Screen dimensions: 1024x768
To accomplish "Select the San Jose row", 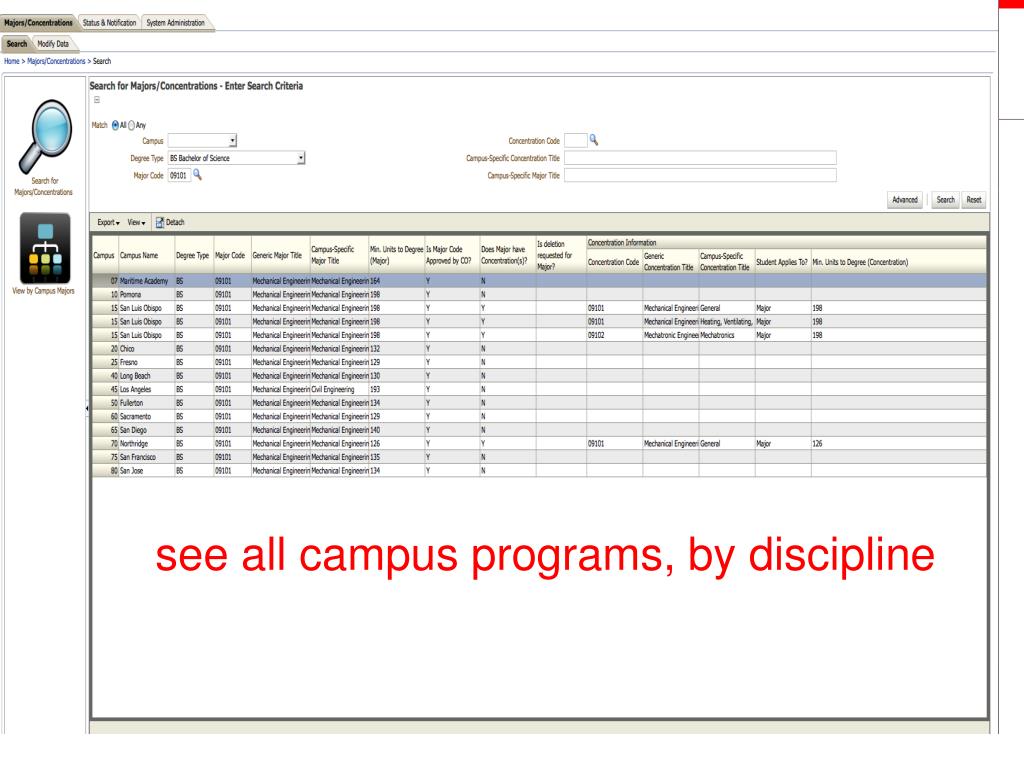I will [x=539, y=470].
